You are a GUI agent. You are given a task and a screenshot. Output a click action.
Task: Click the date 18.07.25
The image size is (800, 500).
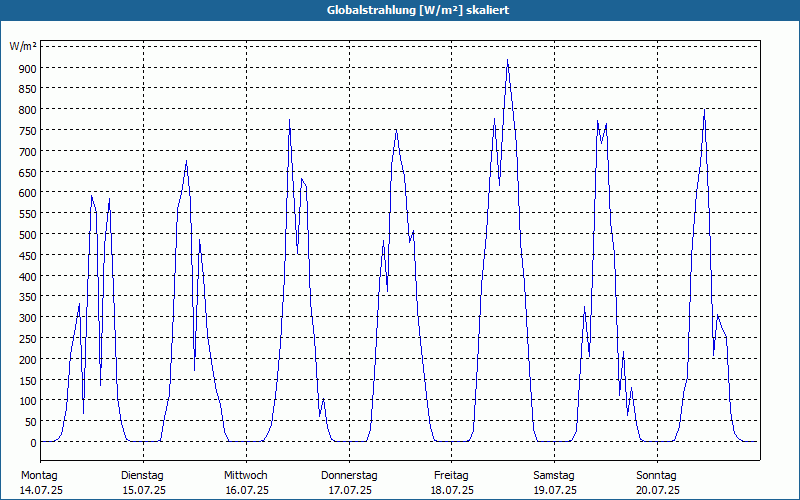(453, 491)
